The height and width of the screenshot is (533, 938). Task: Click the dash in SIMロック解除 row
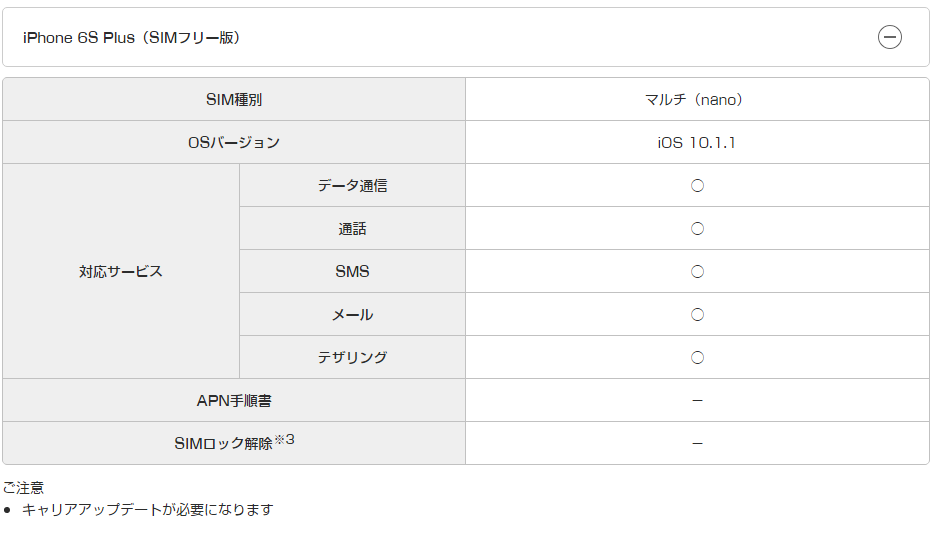(698, 443)
